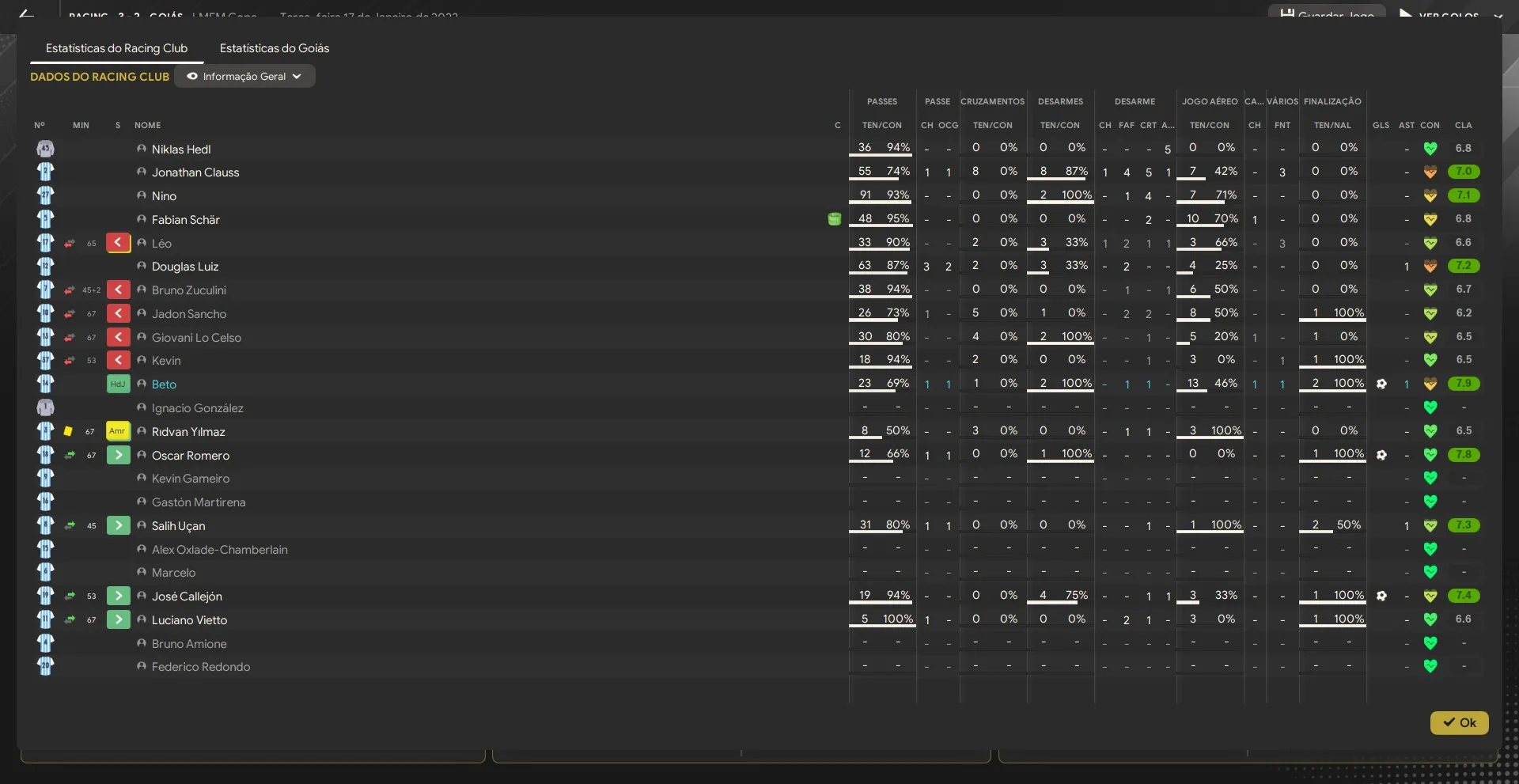Click the Guardar Jogo button at the top
Image resolution: width=1519 pixels, height=784 pixels.
pyautogui.click(x=1327, y=13)
